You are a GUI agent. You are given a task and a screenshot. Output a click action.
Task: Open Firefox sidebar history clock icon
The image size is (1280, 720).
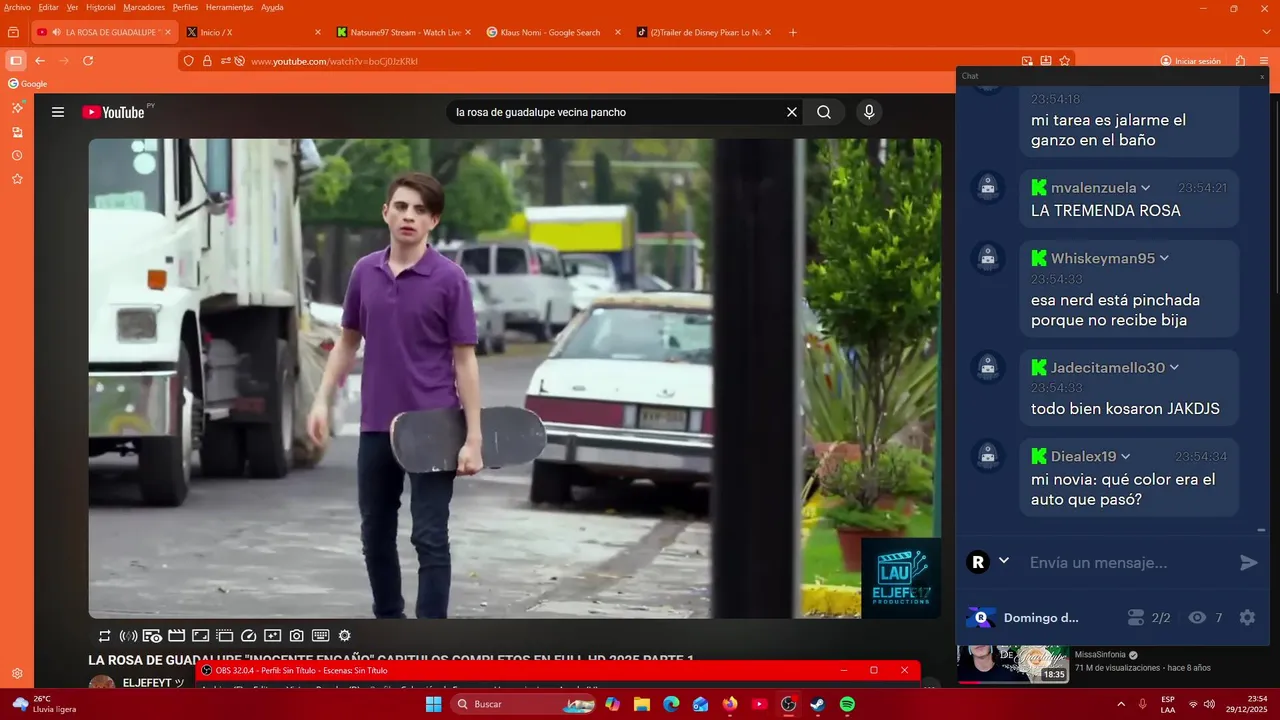[x=17, y=155]
